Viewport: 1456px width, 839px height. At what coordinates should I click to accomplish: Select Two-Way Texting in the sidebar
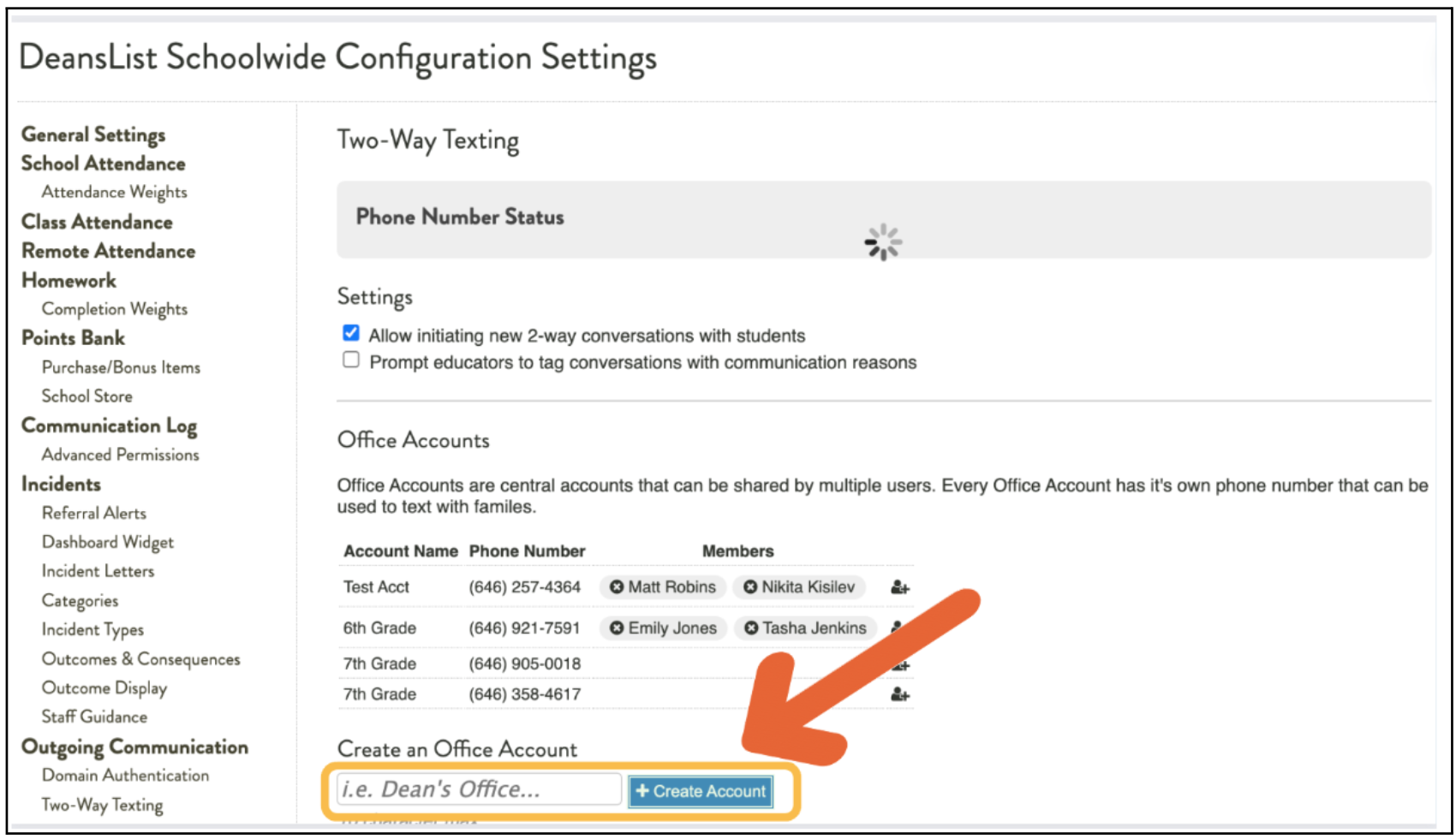(x=102, y=805)
